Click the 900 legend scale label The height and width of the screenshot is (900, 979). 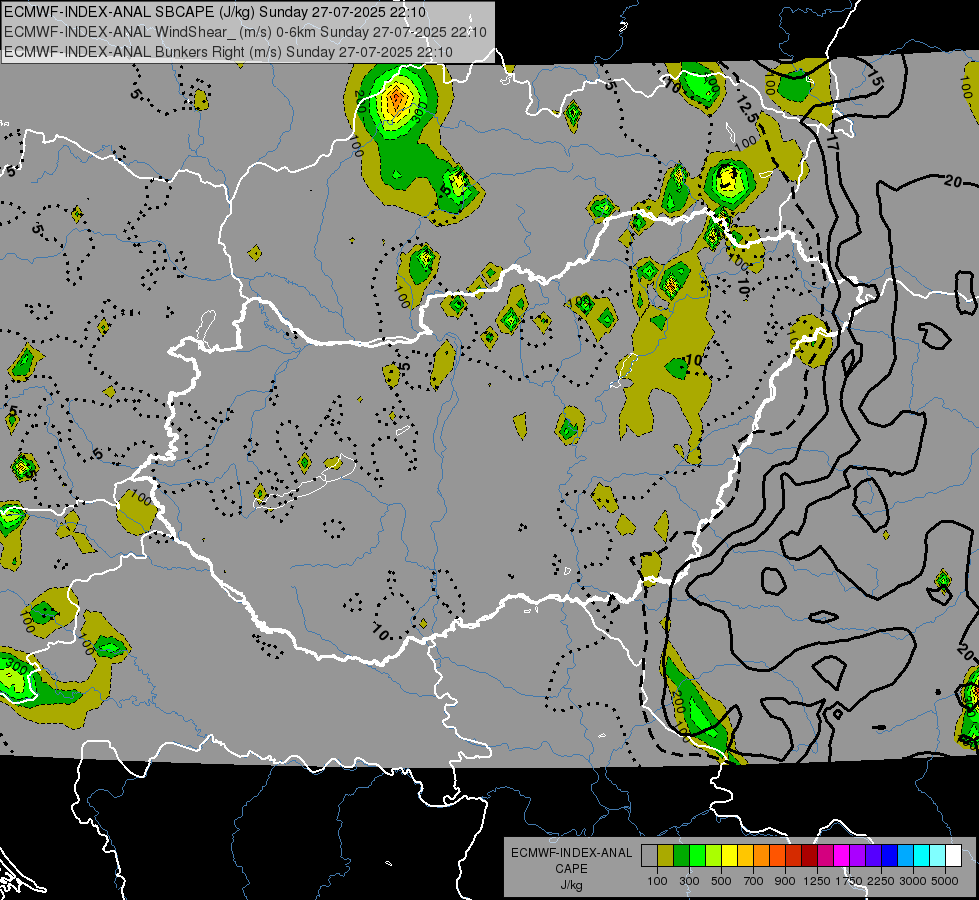pyautogui.click(x=785, y=881)
